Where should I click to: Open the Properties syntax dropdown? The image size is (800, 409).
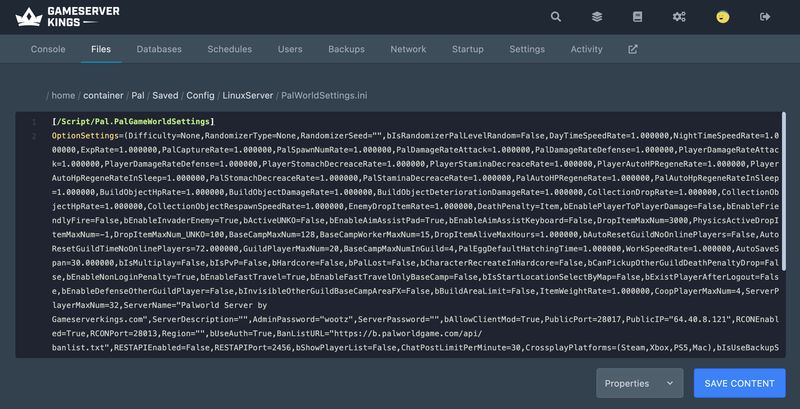640,383
